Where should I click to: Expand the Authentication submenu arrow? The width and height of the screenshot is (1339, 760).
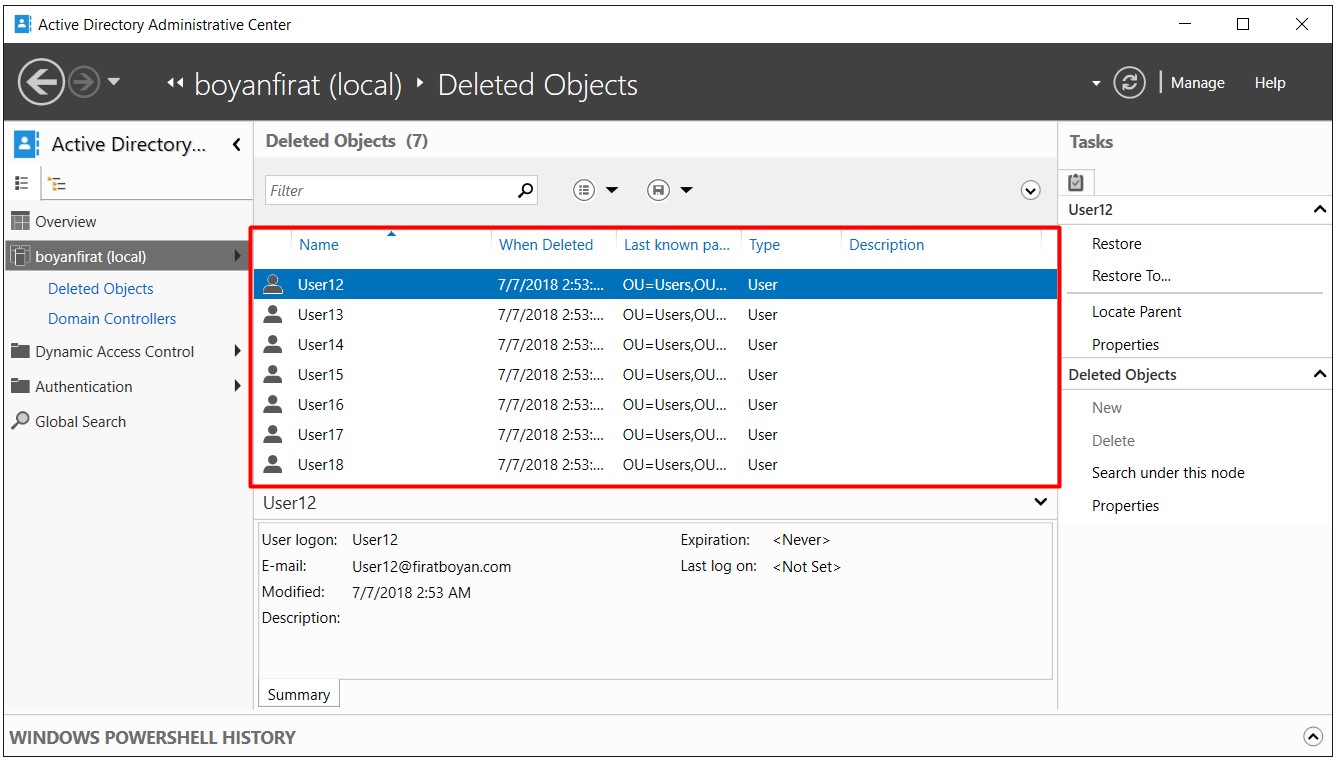(238, 386)
